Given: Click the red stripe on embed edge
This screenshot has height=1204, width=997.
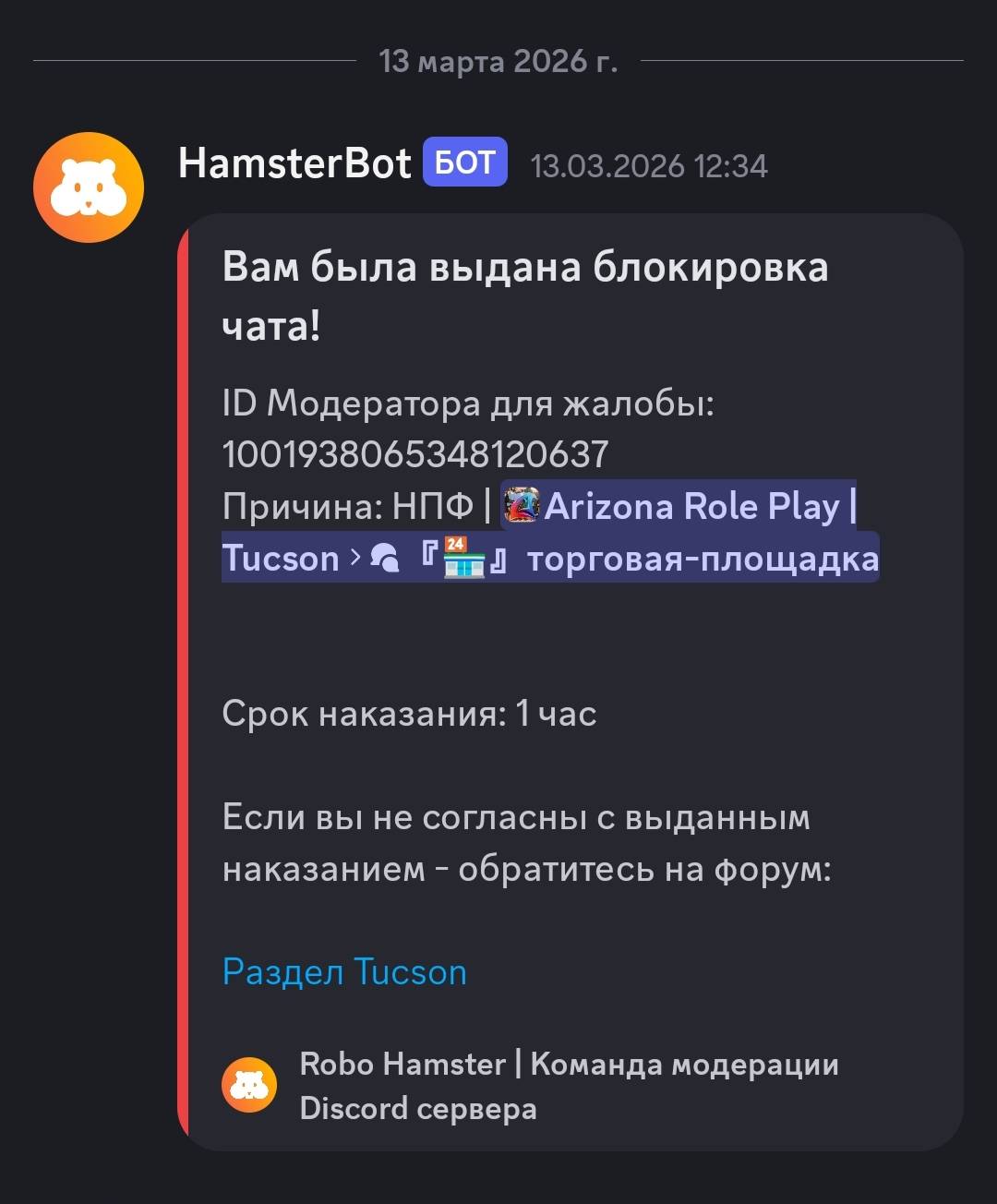Looking at the screenshot, I should point(183,682).
